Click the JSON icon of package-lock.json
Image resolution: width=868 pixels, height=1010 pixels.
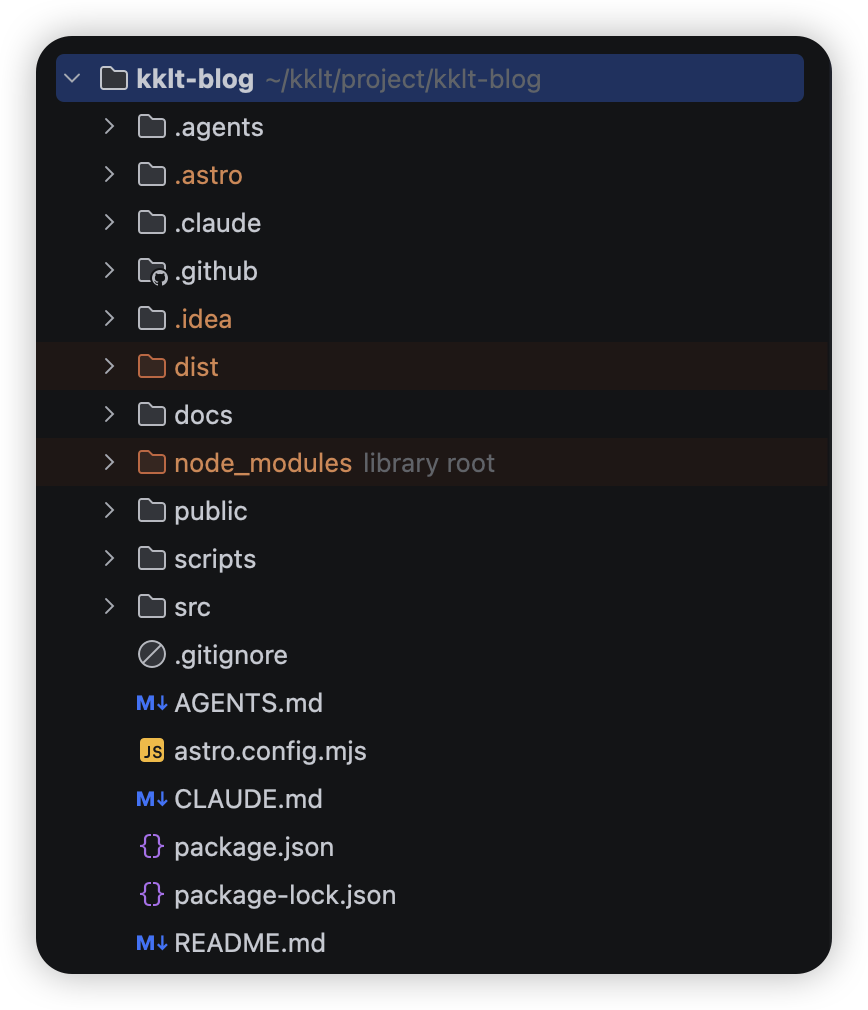click(x=152, y=895)
